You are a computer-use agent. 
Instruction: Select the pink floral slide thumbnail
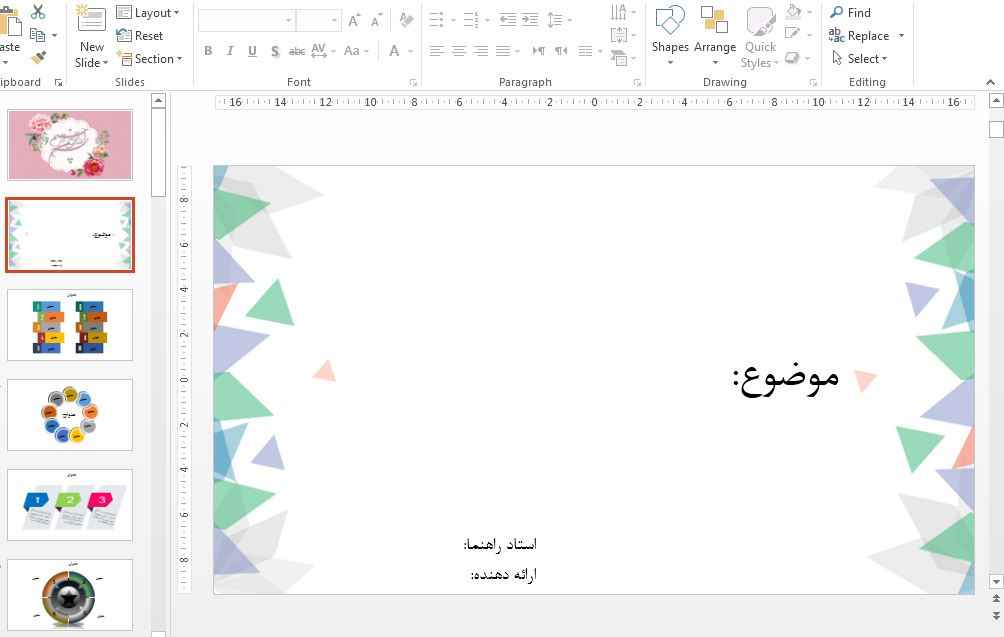[x=70, y=145]
